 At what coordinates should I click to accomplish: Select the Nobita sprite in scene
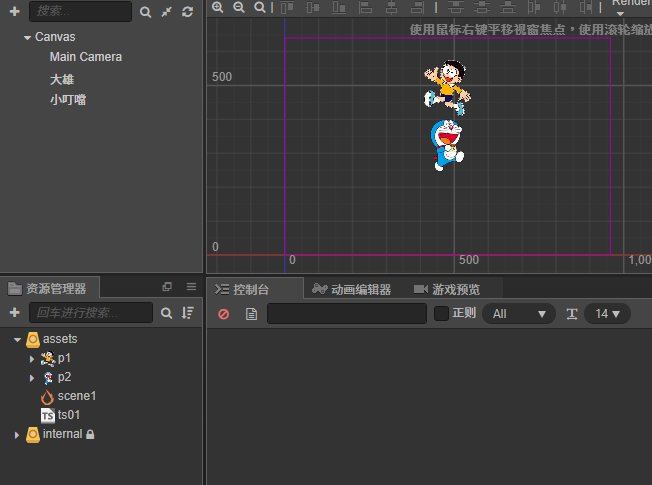pyautogui.click(x=447, y=87)
